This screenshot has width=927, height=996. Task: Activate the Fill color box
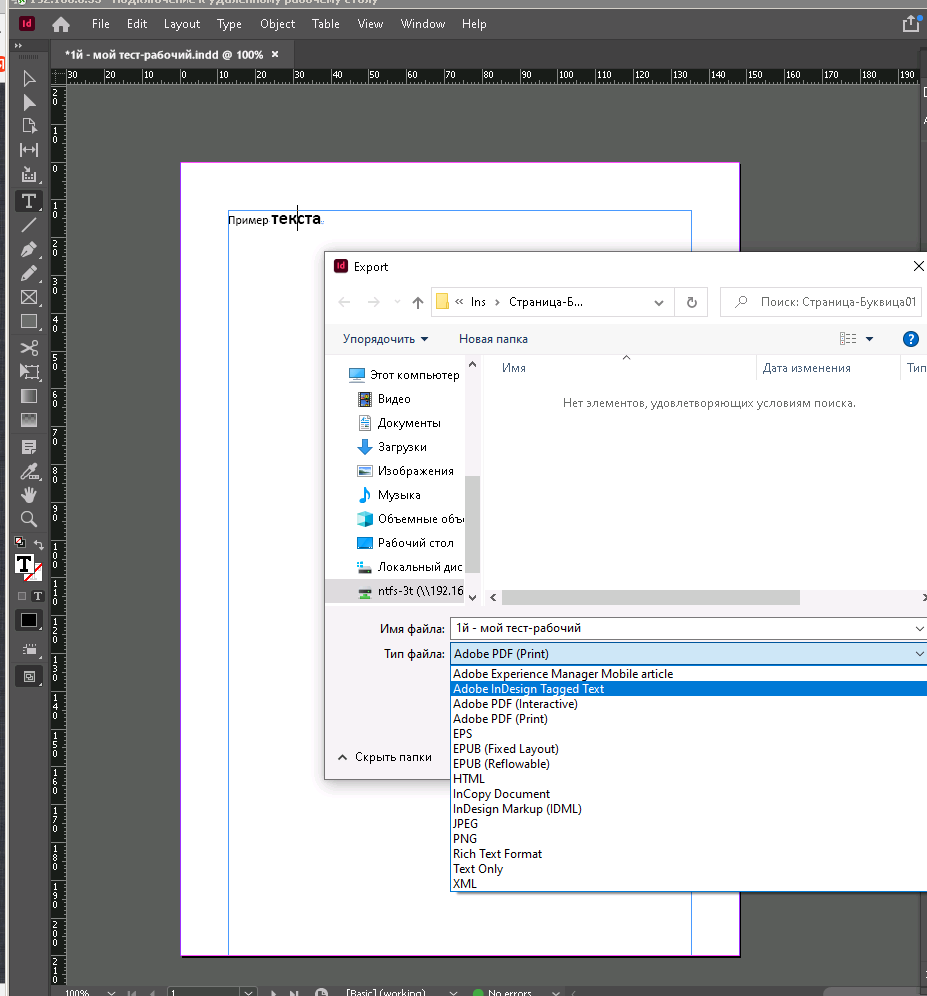24,563
